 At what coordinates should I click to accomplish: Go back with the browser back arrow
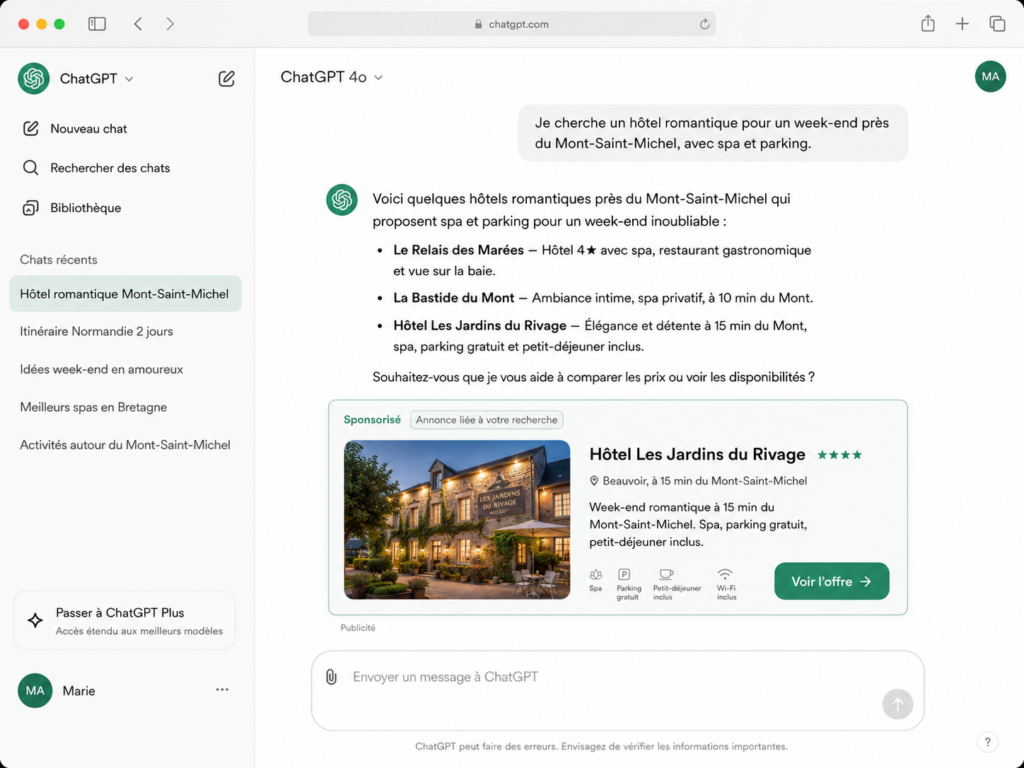(138, 24)
